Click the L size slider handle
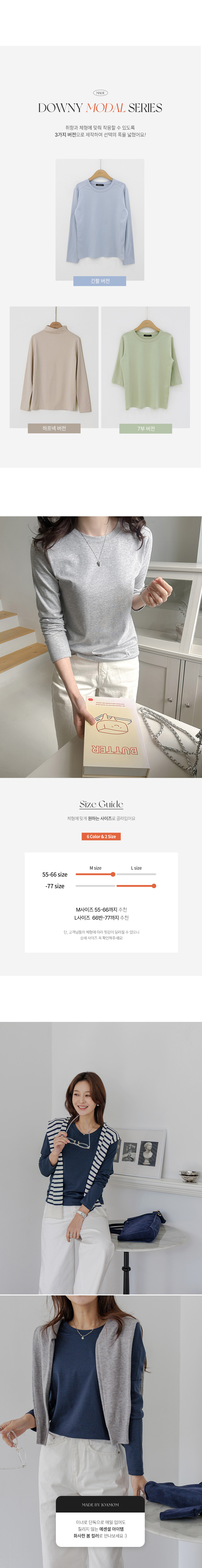202x1568 pixels. 154,886
